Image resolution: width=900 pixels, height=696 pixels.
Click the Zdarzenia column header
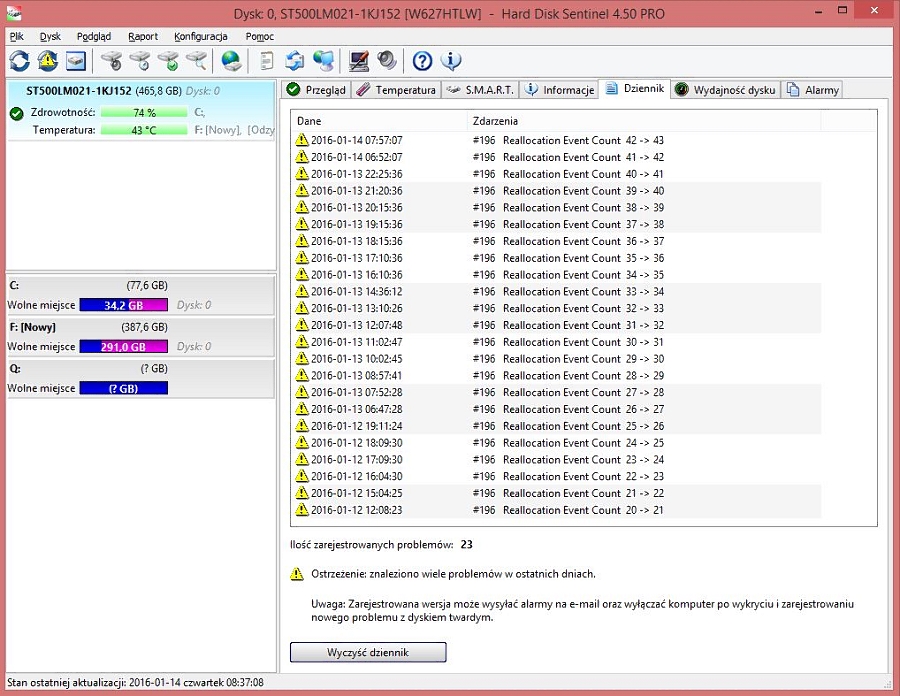click(x=645, y=121)
